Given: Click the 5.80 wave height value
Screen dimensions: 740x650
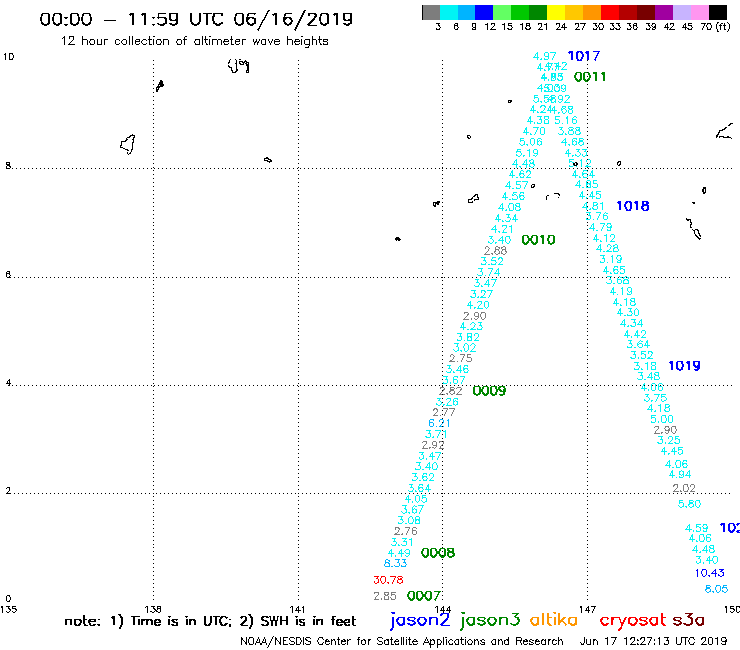Looking at the screenshot, I should 689,504.
